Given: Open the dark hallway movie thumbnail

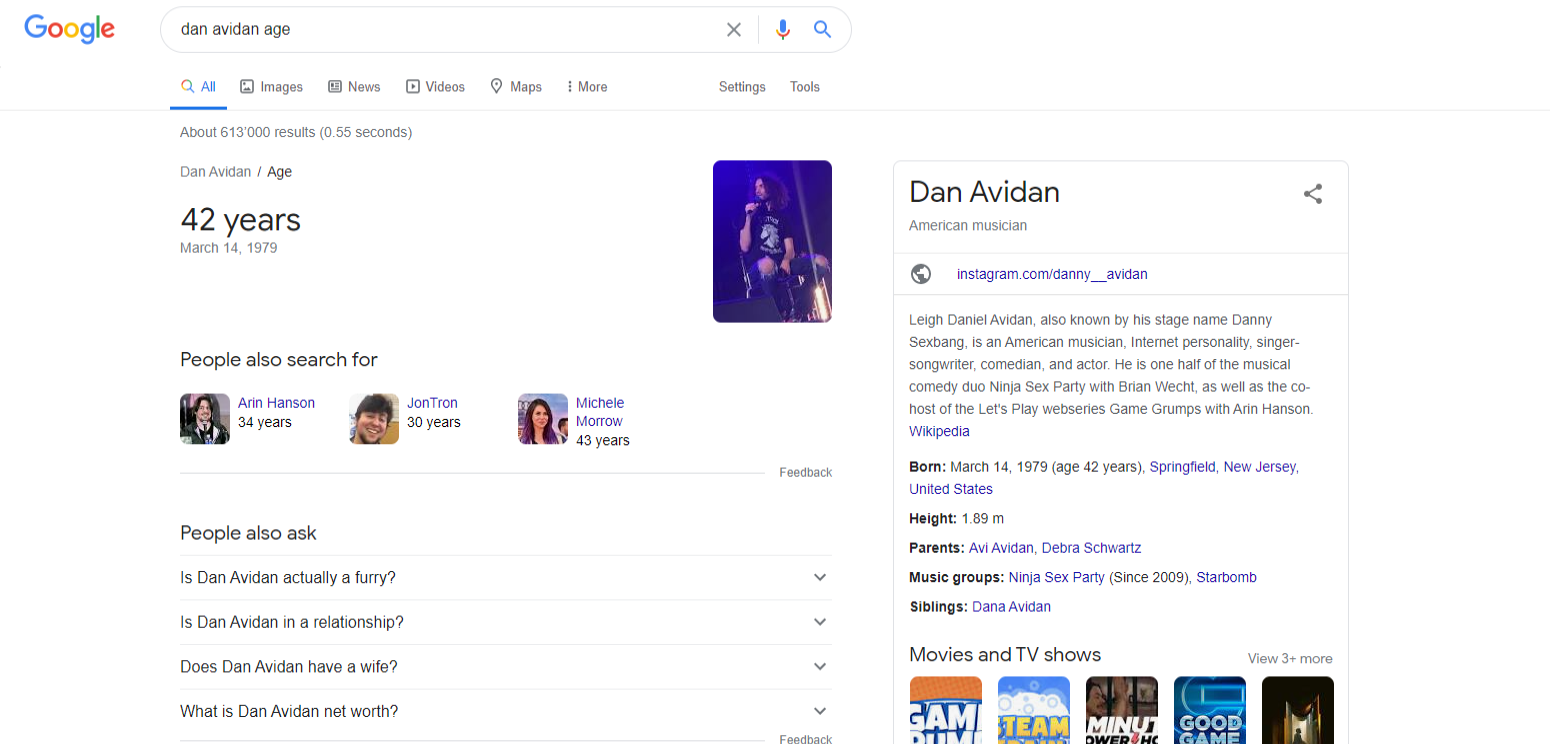Looking at the screenshot, I should [x=1298, y=710].
